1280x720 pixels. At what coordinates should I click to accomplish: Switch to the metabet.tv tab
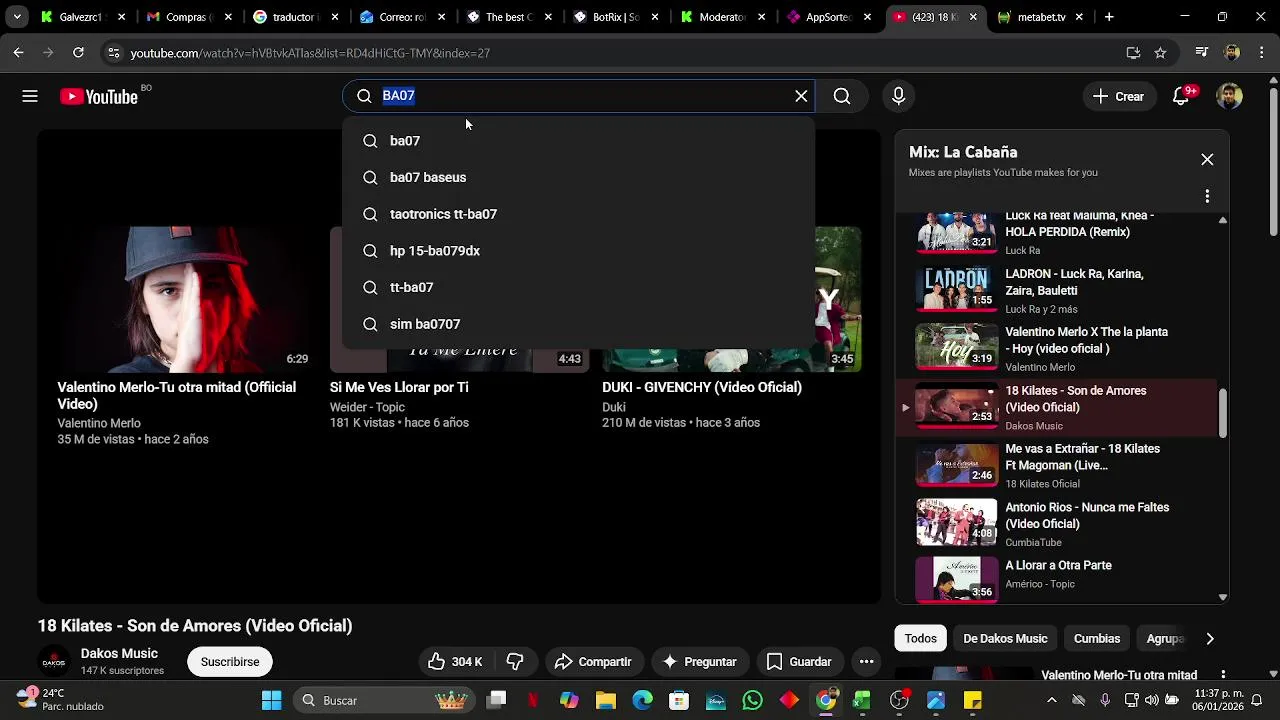coord(1040,17)
